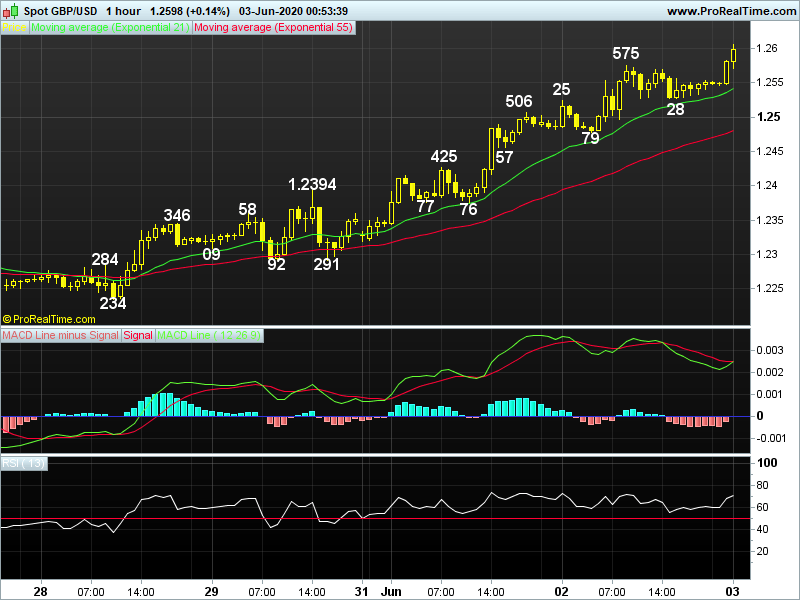Click the candlestick chart icon in the title bar
The height and width of the screenshot is (600, 800).
(10, 11)
